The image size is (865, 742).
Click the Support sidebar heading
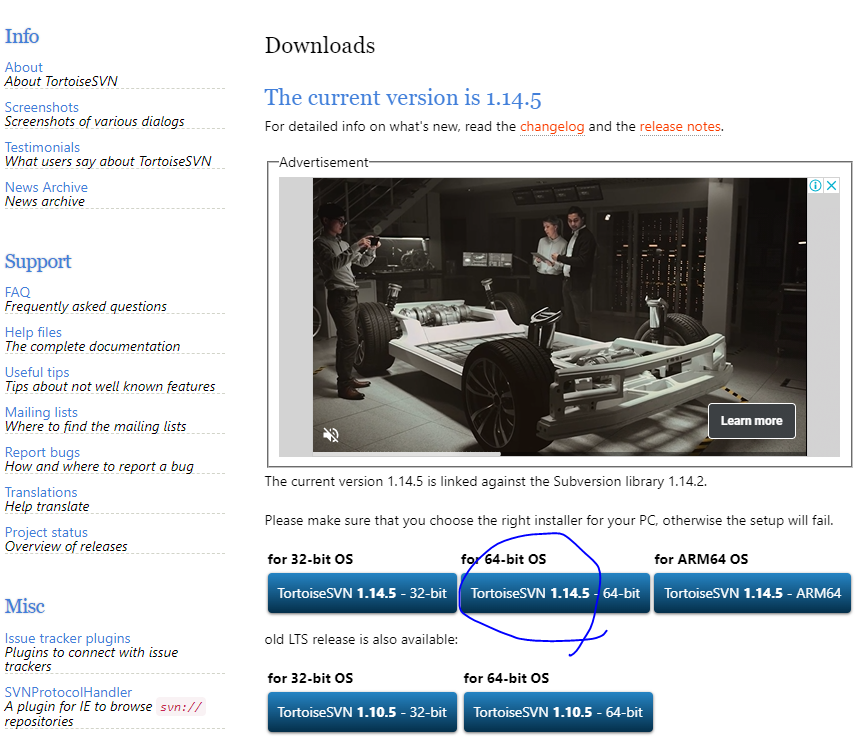[x=38, y=261]
